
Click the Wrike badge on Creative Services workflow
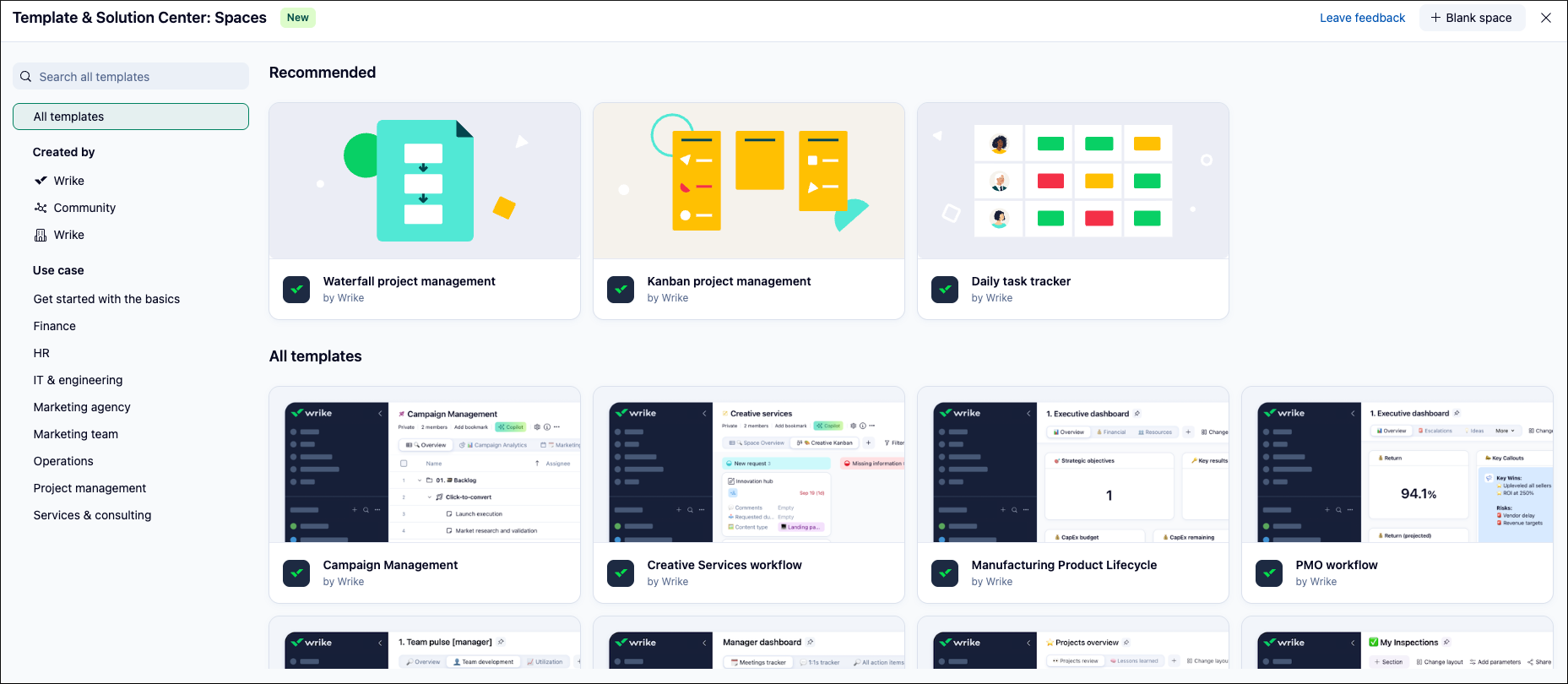click(x=621, y=573)
